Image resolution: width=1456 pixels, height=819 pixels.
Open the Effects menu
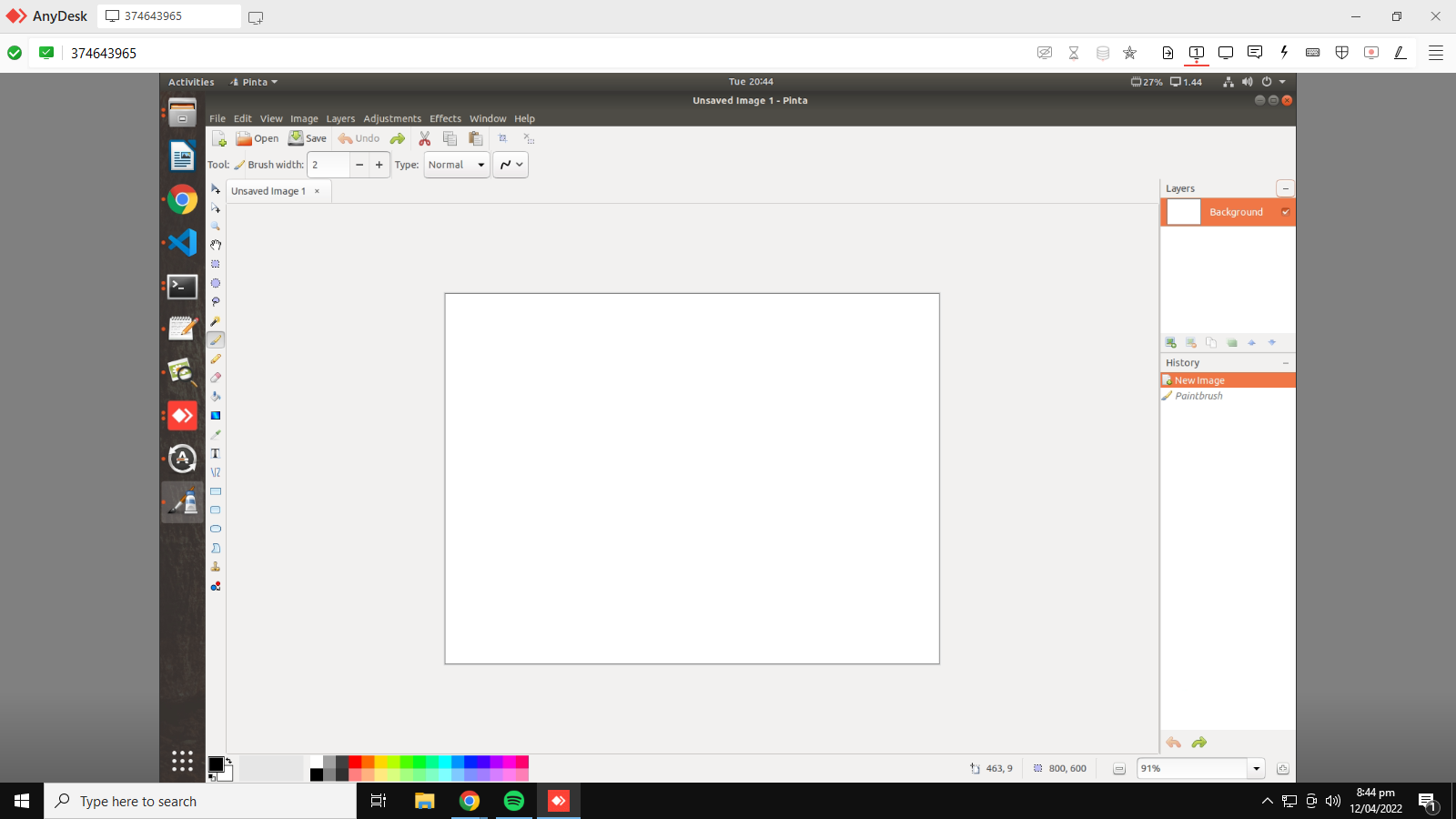445,118
